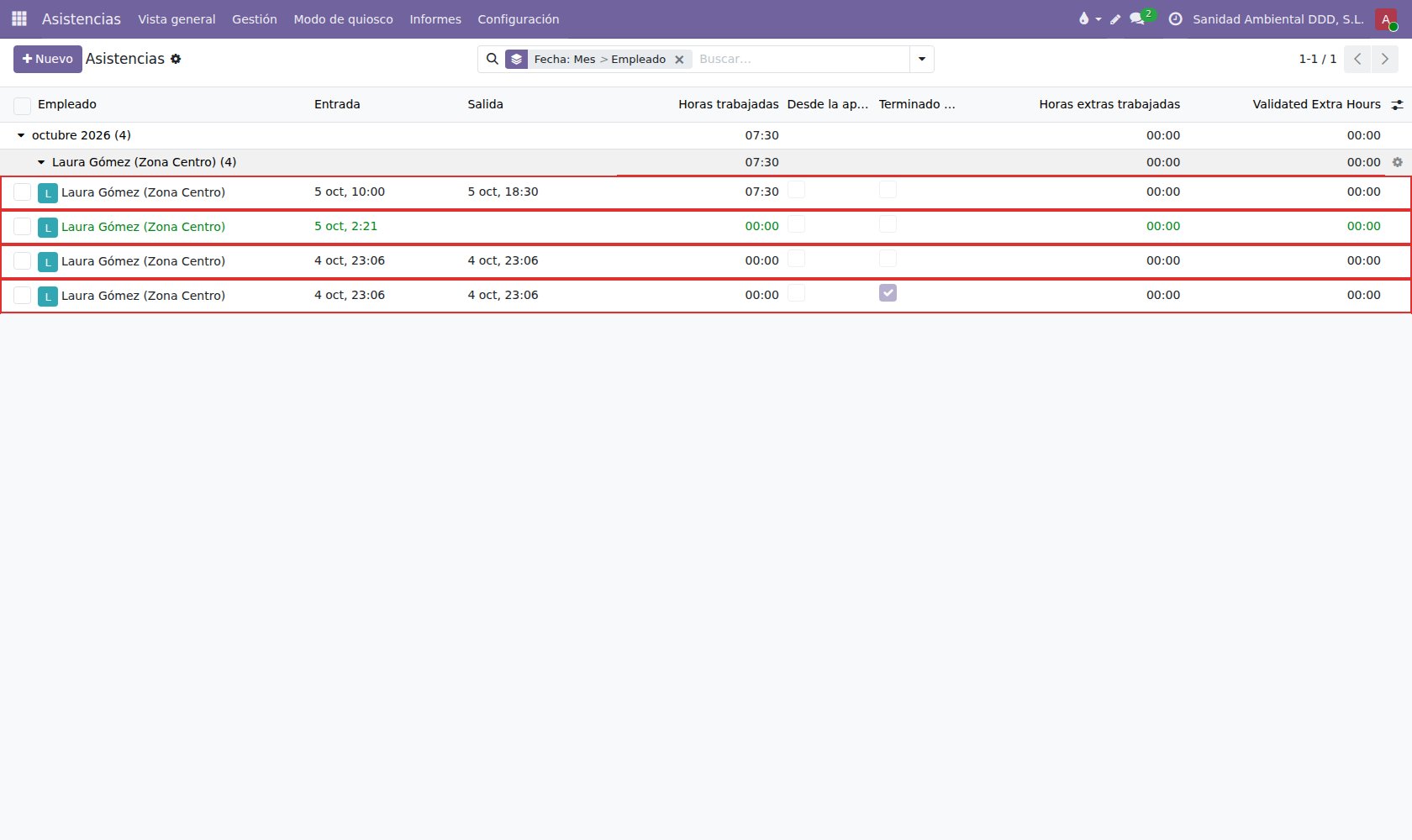This screenshot has width=1412, height=840.
Task: Click the group-by layers icon in search
Action: 516,59
